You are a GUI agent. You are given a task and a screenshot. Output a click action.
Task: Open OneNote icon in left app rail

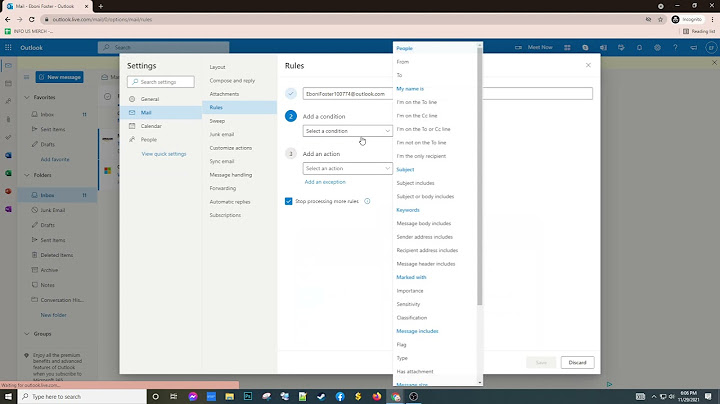click(x=8, y=209)
